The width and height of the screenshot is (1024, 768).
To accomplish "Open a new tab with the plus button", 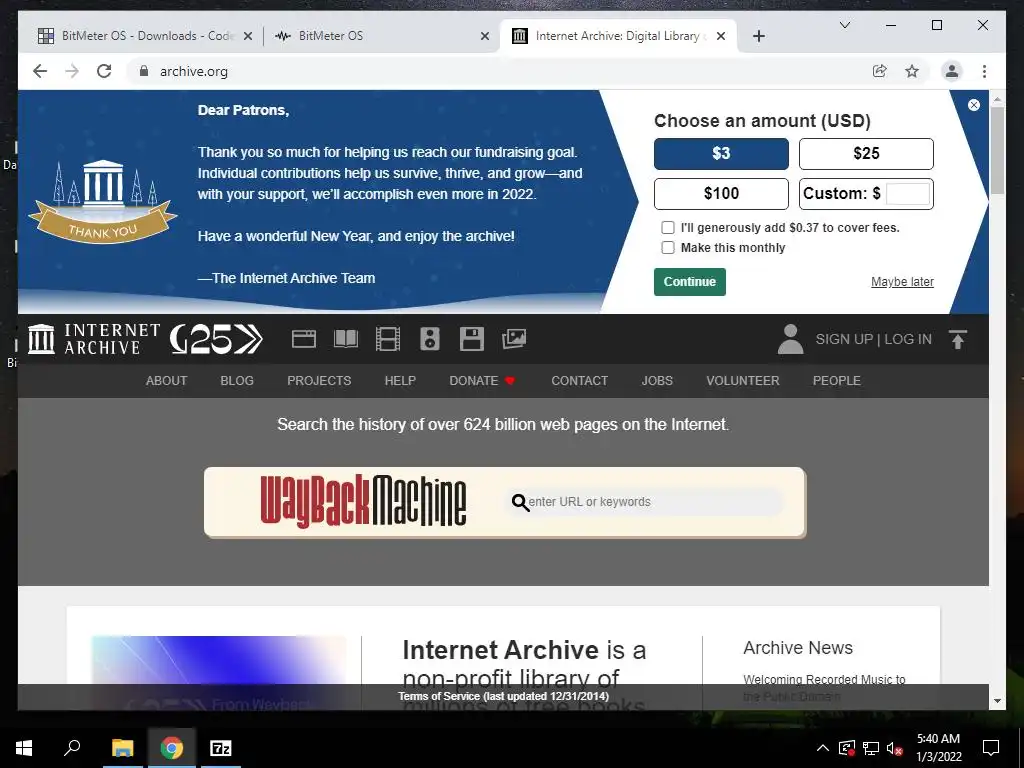I will coord(758,36).
